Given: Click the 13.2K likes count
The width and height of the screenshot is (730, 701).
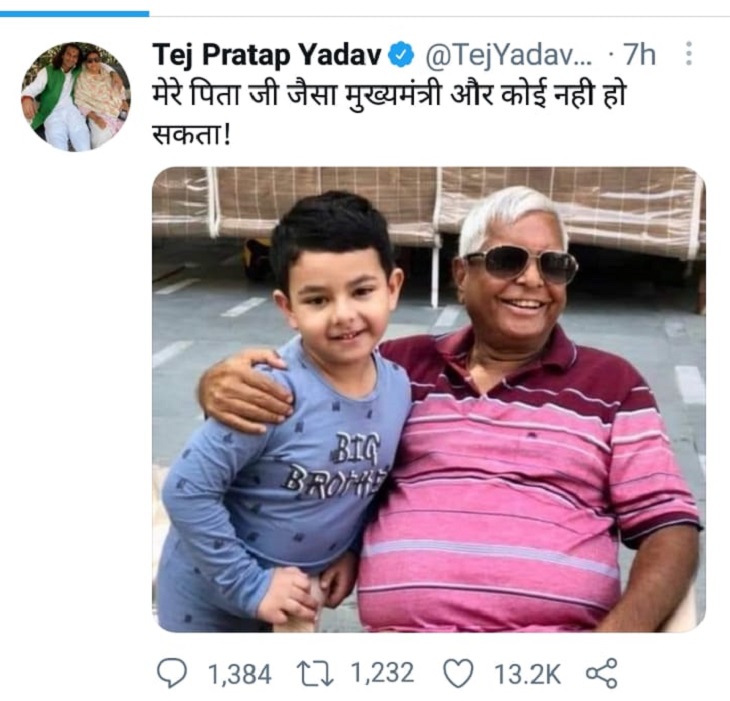Looking at the screenshot, I should click(x=527, y=675).
